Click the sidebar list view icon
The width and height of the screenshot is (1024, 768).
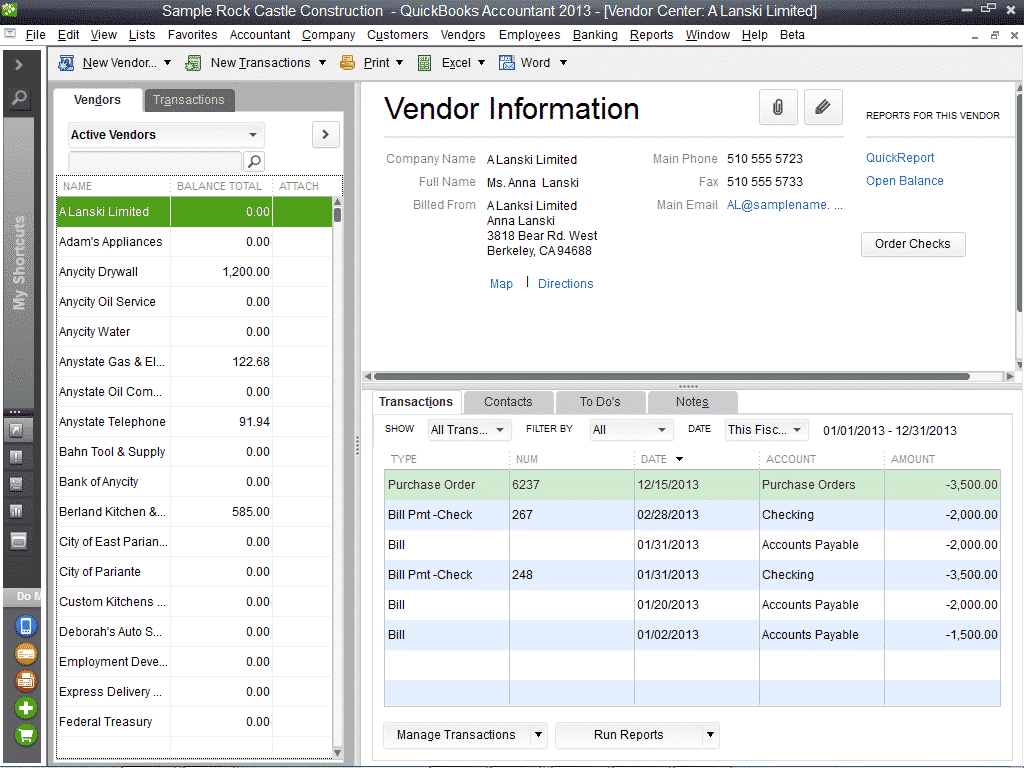[17, 484]
